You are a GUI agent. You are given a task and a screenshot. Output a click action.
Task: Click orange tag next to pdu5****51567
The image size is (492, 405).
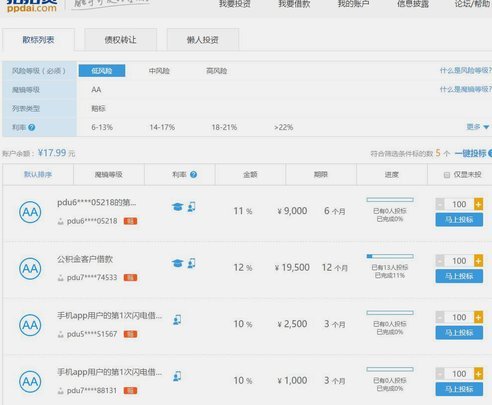point(130,334)
